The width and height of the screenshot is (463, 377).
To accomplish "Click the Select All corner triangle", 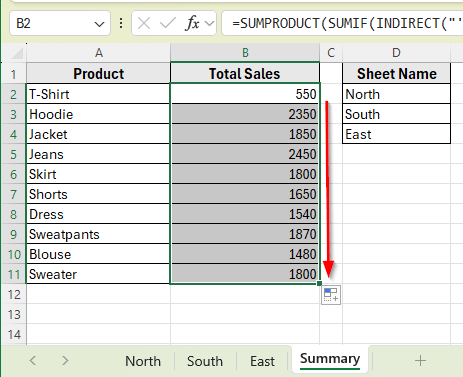I will (16, 53).
